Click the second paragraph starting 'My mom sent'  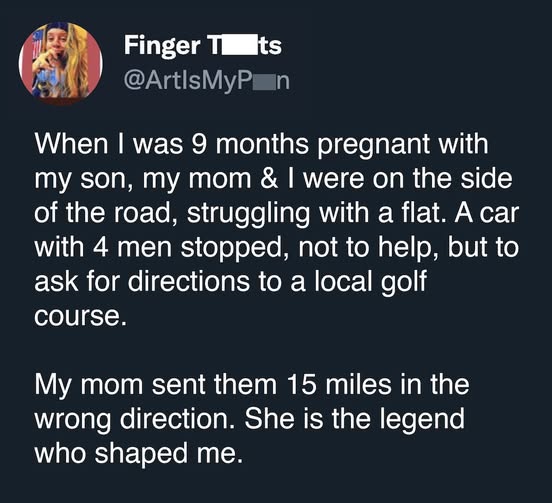(x=251, y=419)
